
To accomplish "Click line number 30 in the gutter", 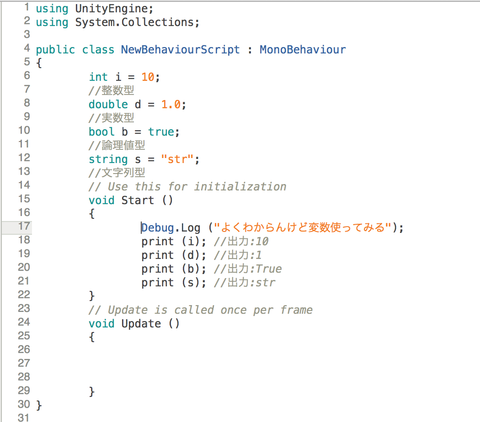I will pyautogui.click(x=24, y=404).
